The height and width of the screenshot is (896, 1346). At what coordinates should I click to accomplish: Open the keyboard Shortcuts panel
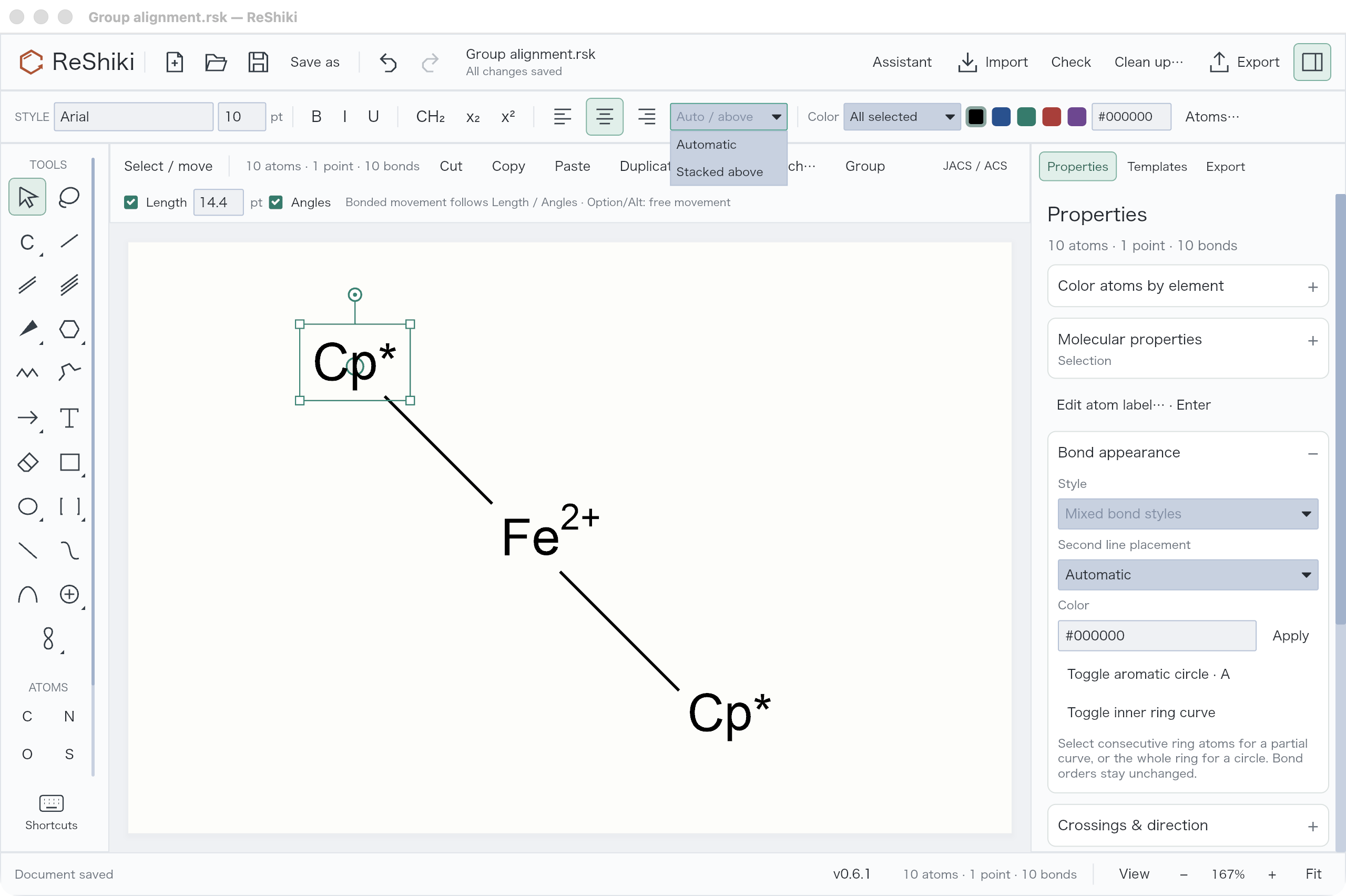tap(51, 812)
